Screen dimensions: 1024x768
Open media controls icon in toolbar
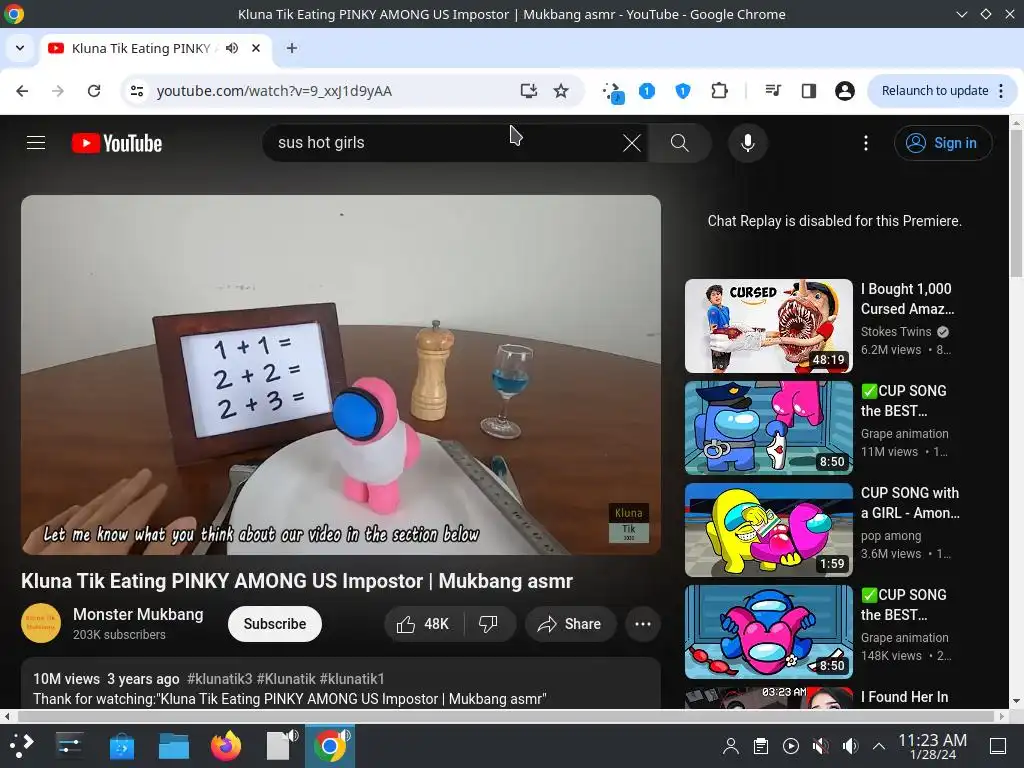773,91
